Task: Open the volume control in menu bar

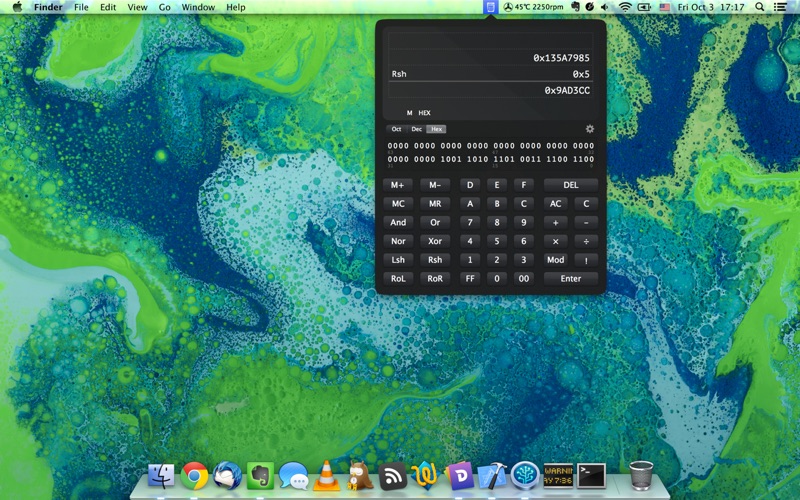Action: [605, 7]
